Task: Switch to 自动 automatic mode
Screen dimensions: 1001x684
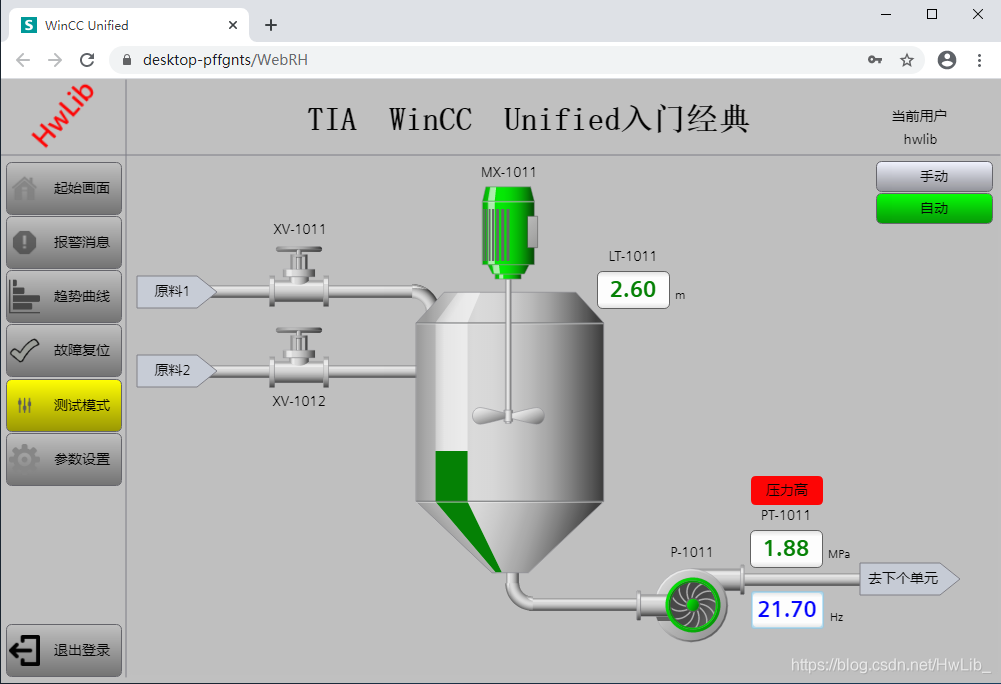Action: click(934, 208)
